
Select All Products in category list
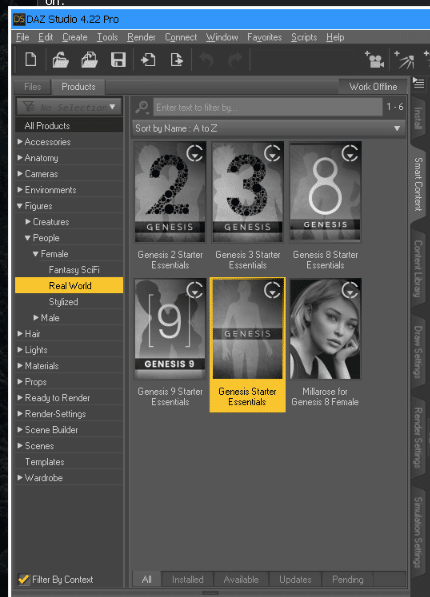69,126
